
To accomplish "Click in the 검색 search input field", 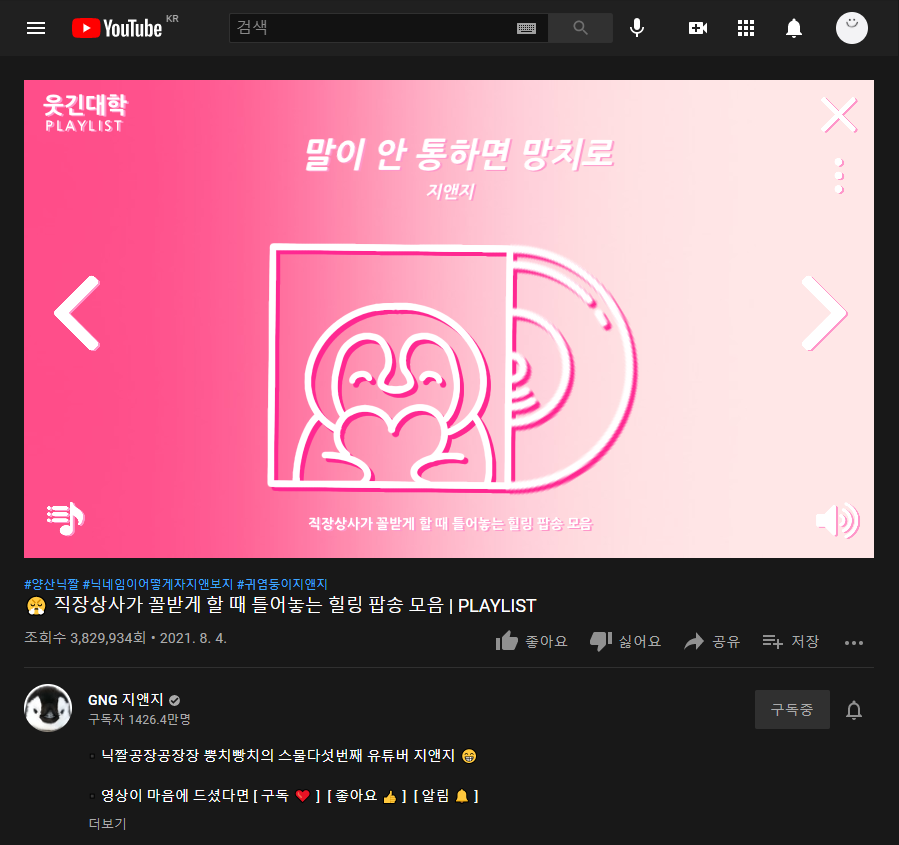I will point(373,28).
